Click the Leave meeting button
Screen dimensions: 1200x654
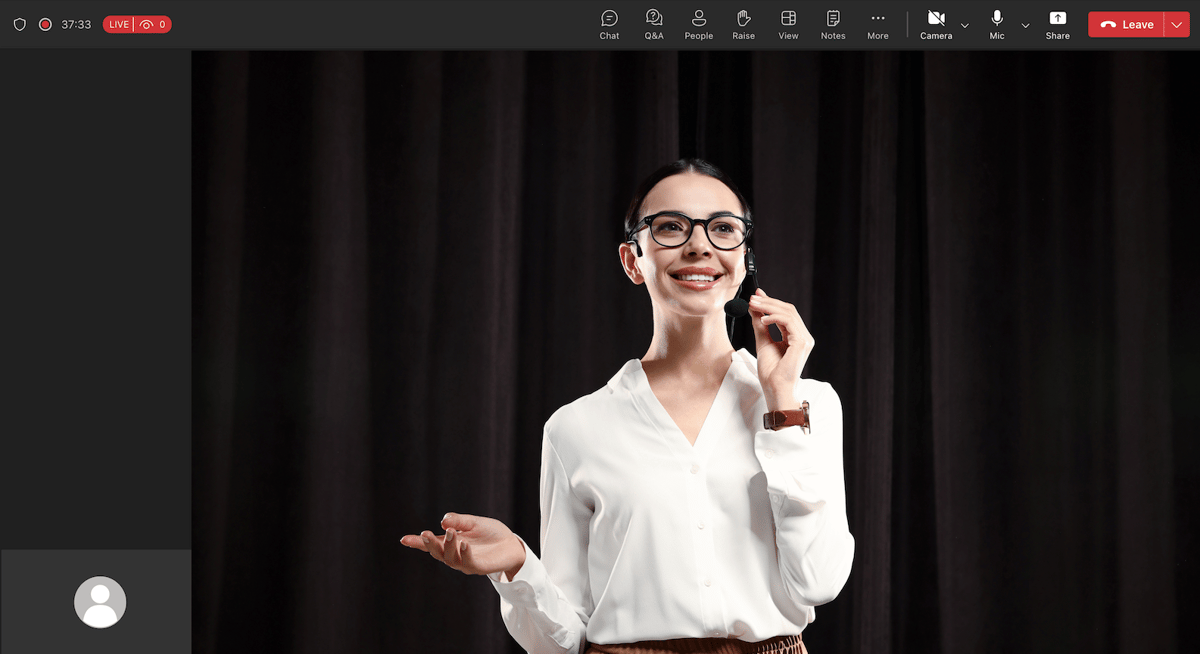1127,25
